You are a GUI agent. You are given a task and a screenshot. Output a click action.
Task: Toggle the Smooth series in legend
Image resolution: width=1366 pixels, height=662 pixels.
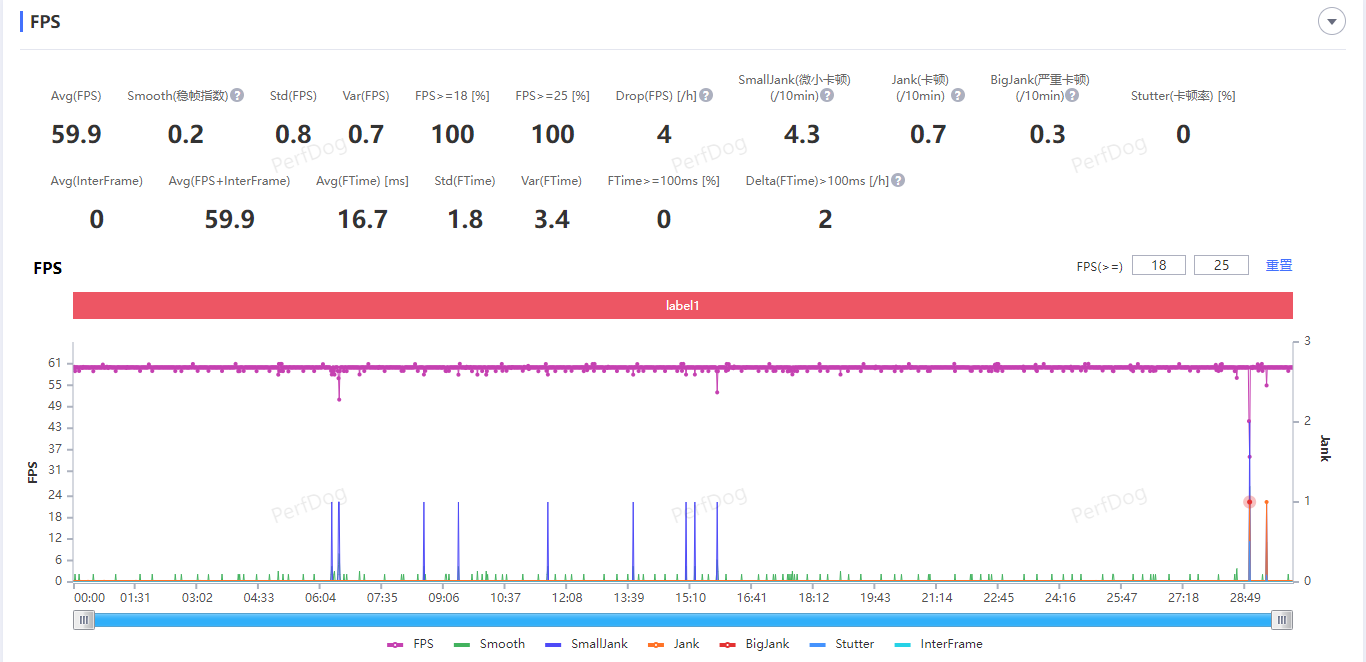pyautogui.click(x=489, y=644)
